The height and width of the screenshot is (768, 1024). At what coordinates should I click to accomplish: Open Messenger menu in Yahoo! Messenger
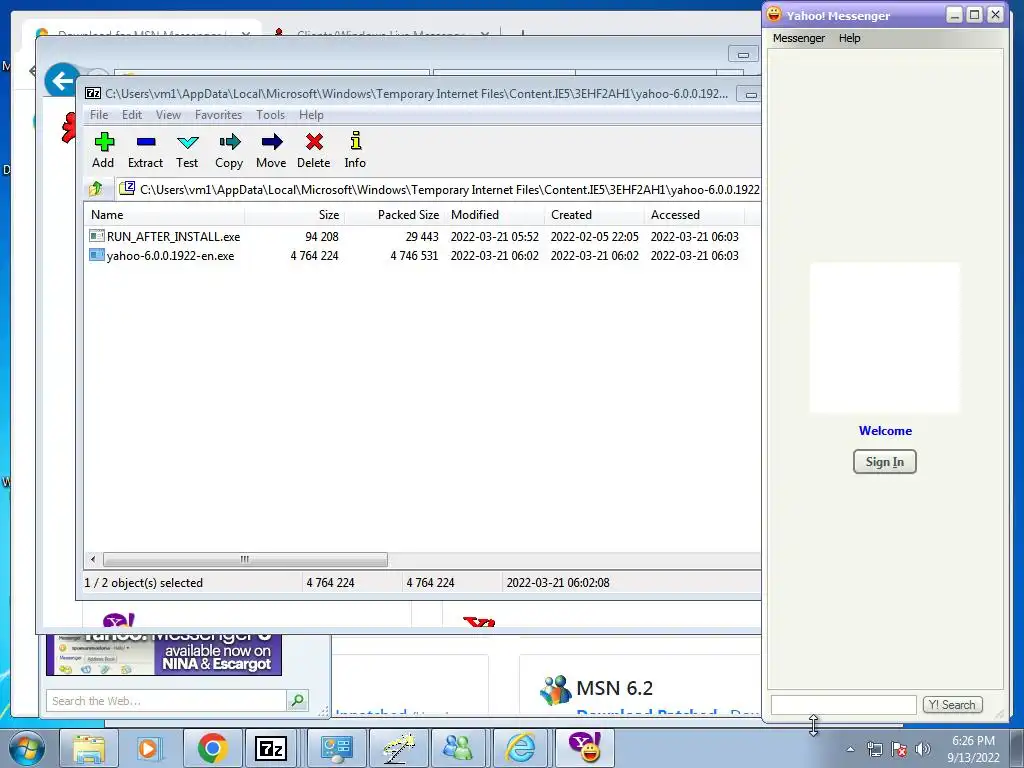pyautogui.click(x=799, y=38)
